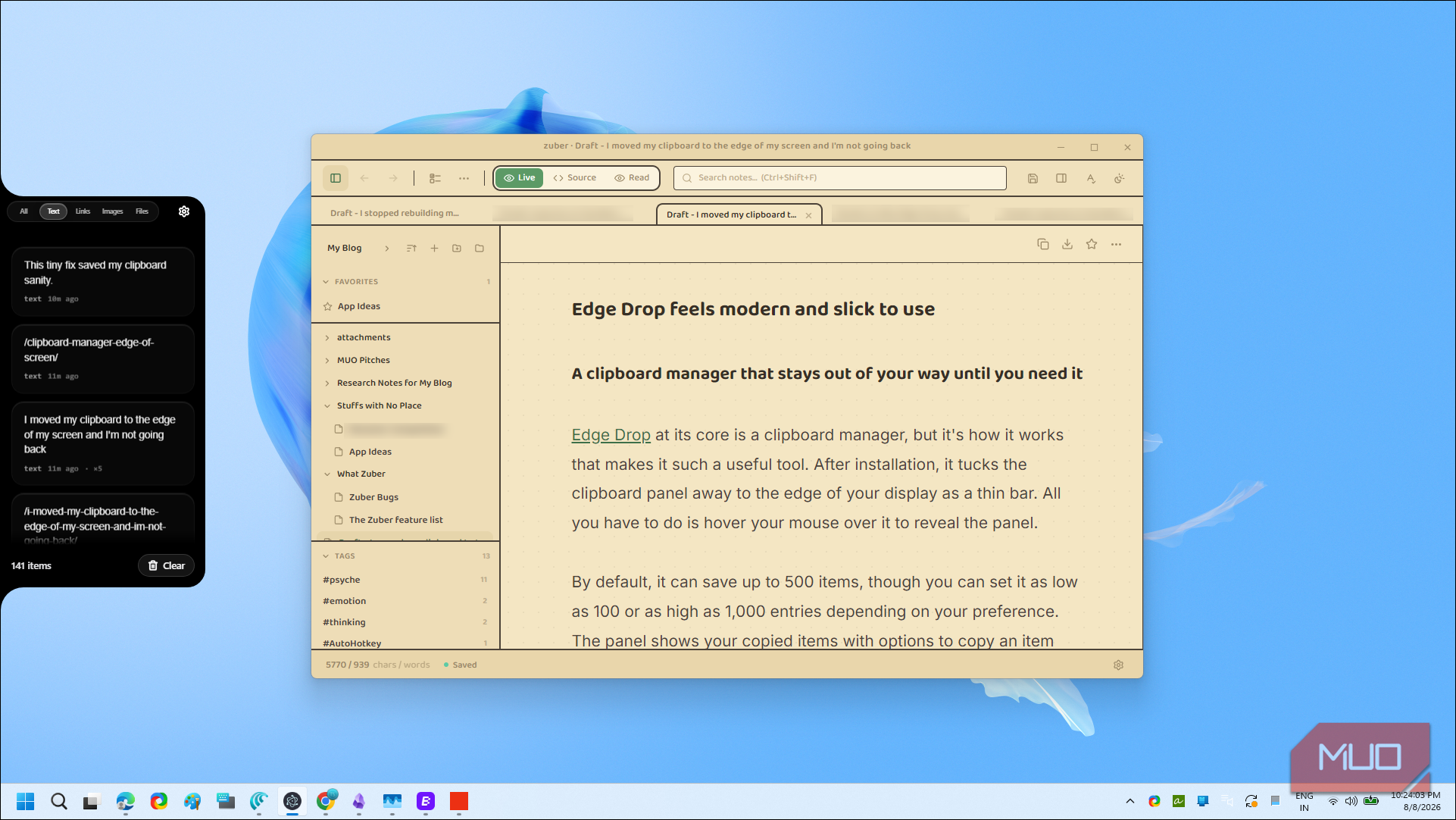Click the sort order icon in sidebar
The image size is (1456, 820).
[x=411, y=249]
